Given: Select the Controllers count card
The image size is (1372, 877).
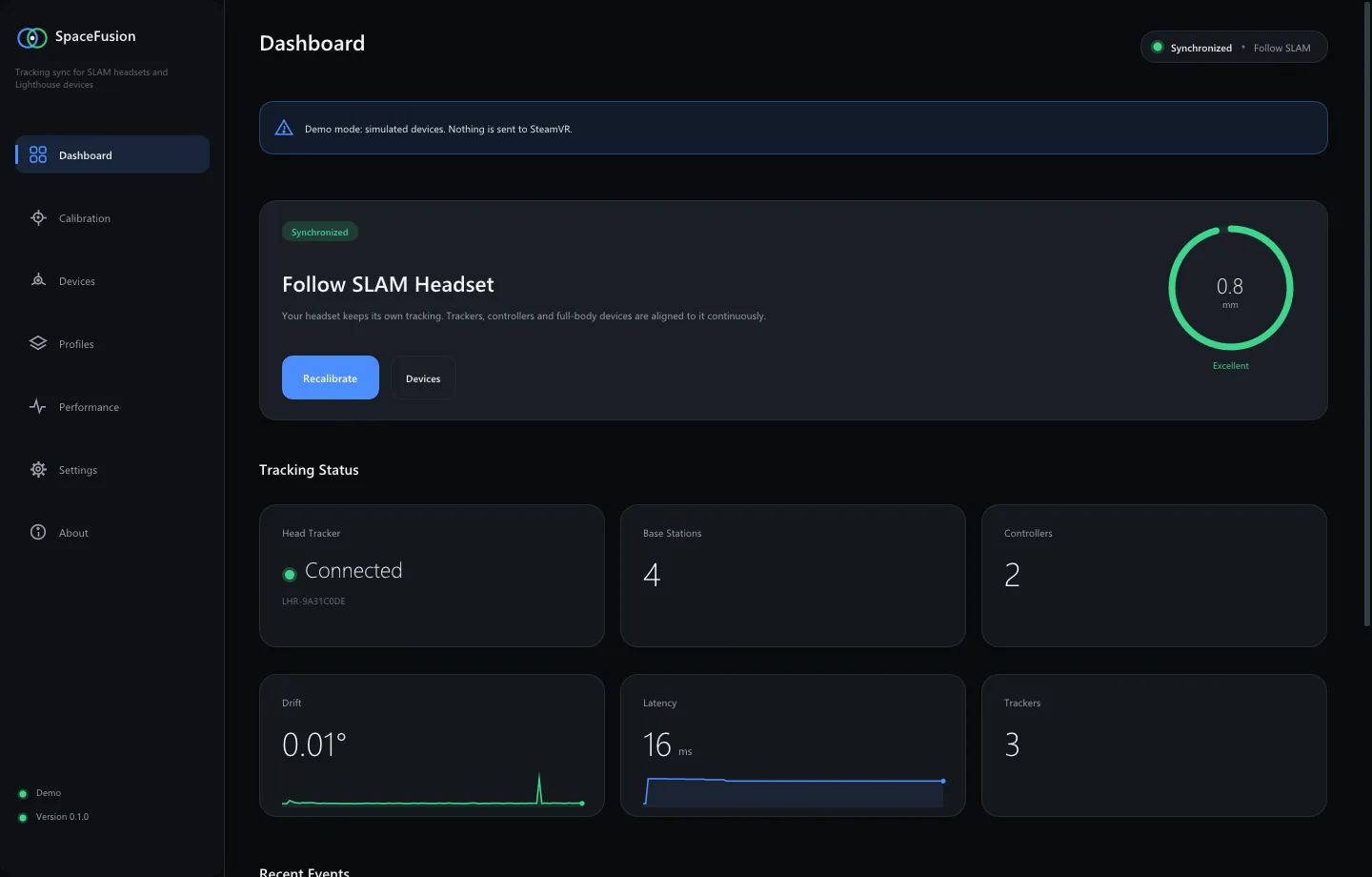Looking at the screenshot, I should click(1154, 576).
